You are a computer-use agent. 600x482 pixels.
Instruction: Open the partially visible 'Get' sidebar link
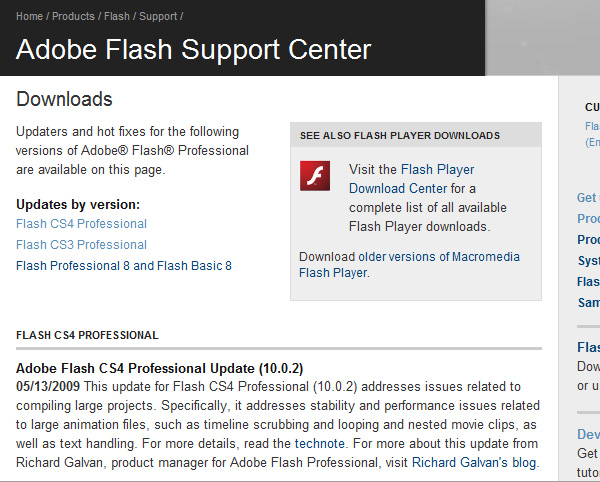click(x=588, y=198)
